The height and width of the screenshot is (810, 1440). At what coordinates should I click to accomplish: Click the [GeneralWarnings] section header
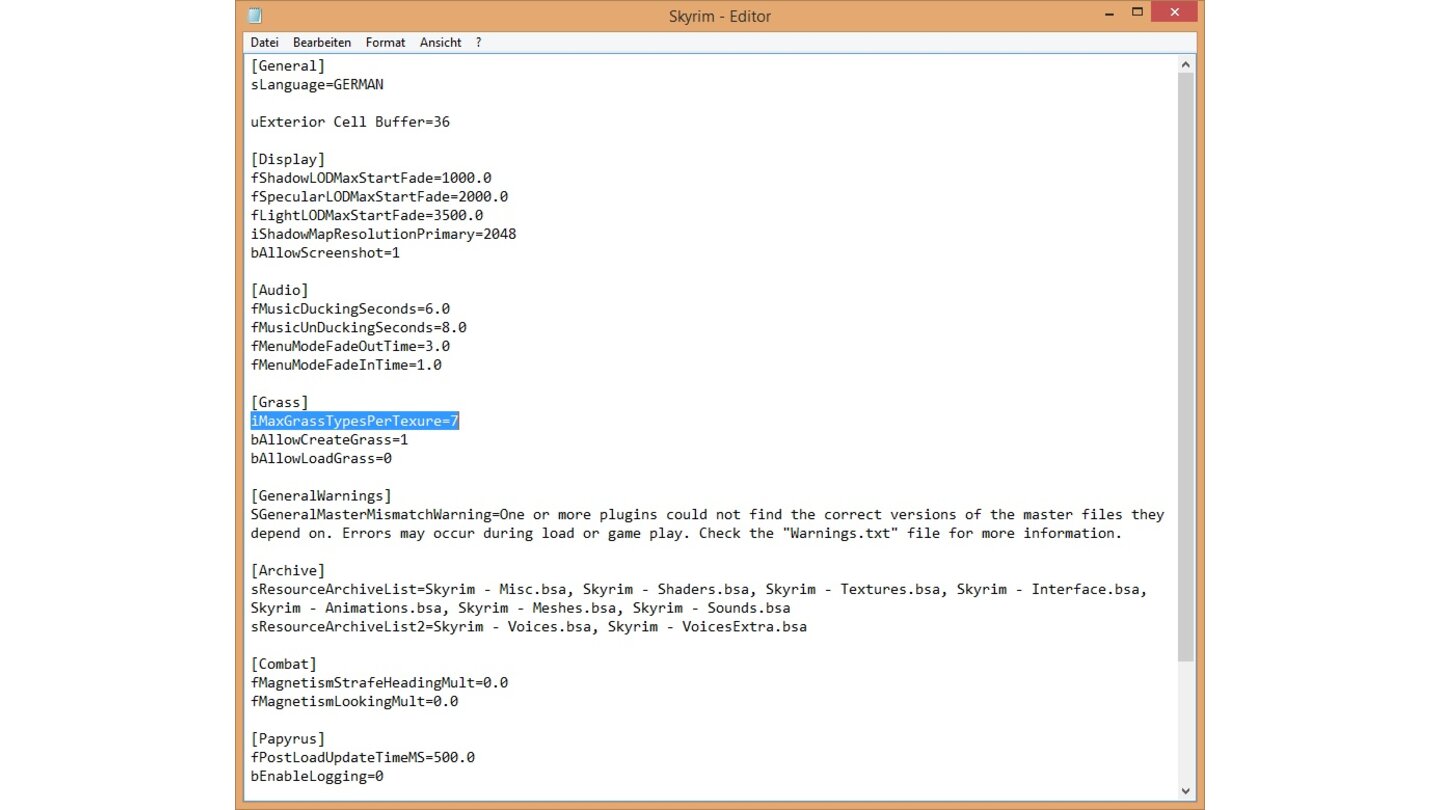[x=321, y=496]
